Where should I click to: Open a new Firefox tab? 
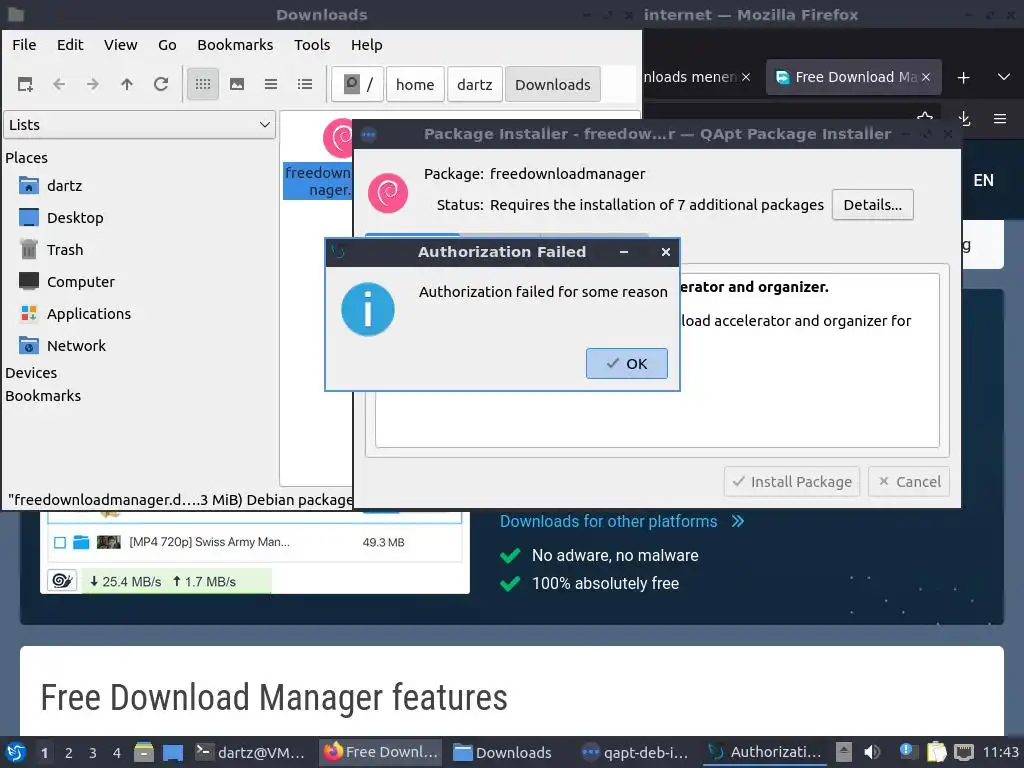pos(963,78)
